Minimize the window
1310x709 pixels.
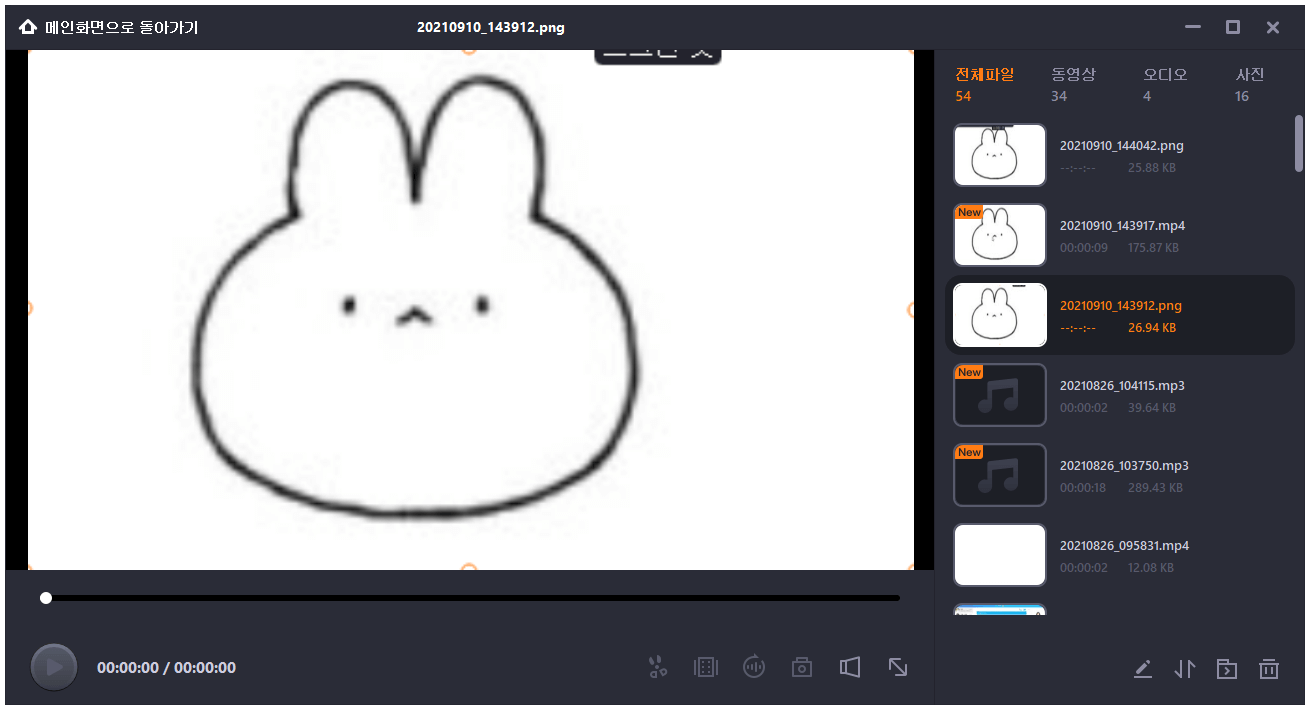[1193, 27]
